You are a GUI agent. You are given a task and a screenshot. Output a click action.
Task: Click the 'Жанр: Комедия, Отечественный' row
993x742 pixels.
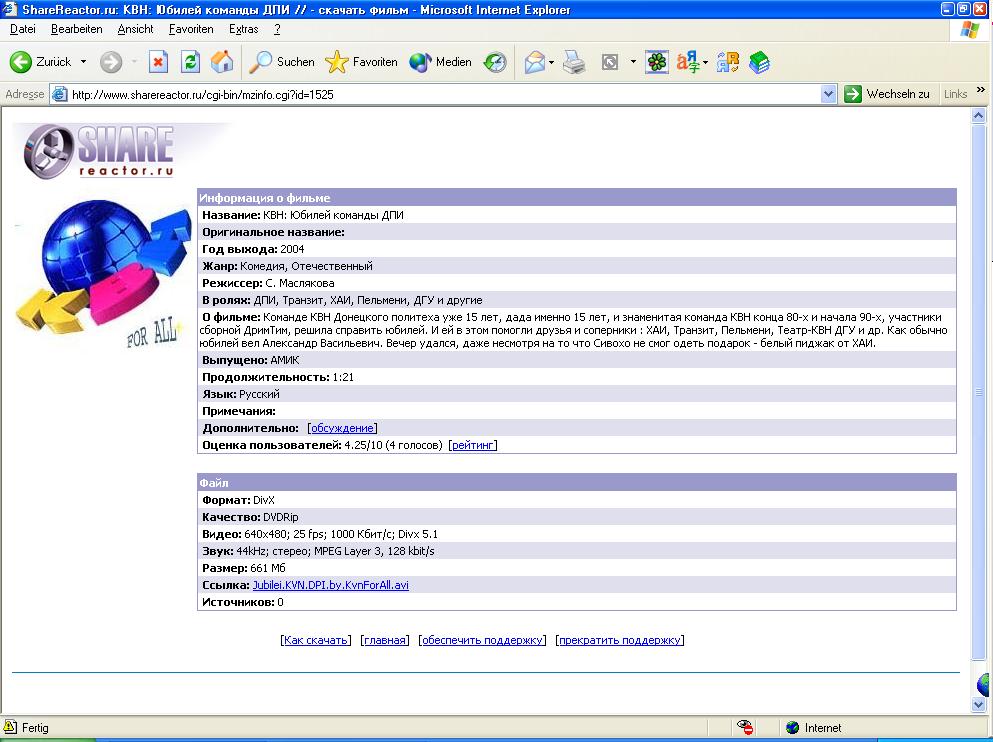click(576, 266)
